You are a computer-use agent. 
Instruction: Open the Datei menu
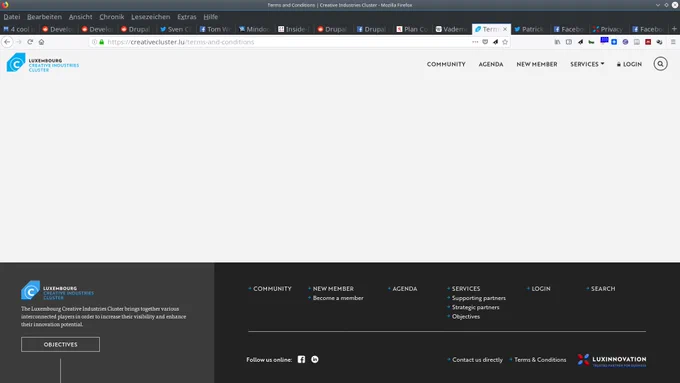pos(12,17)
